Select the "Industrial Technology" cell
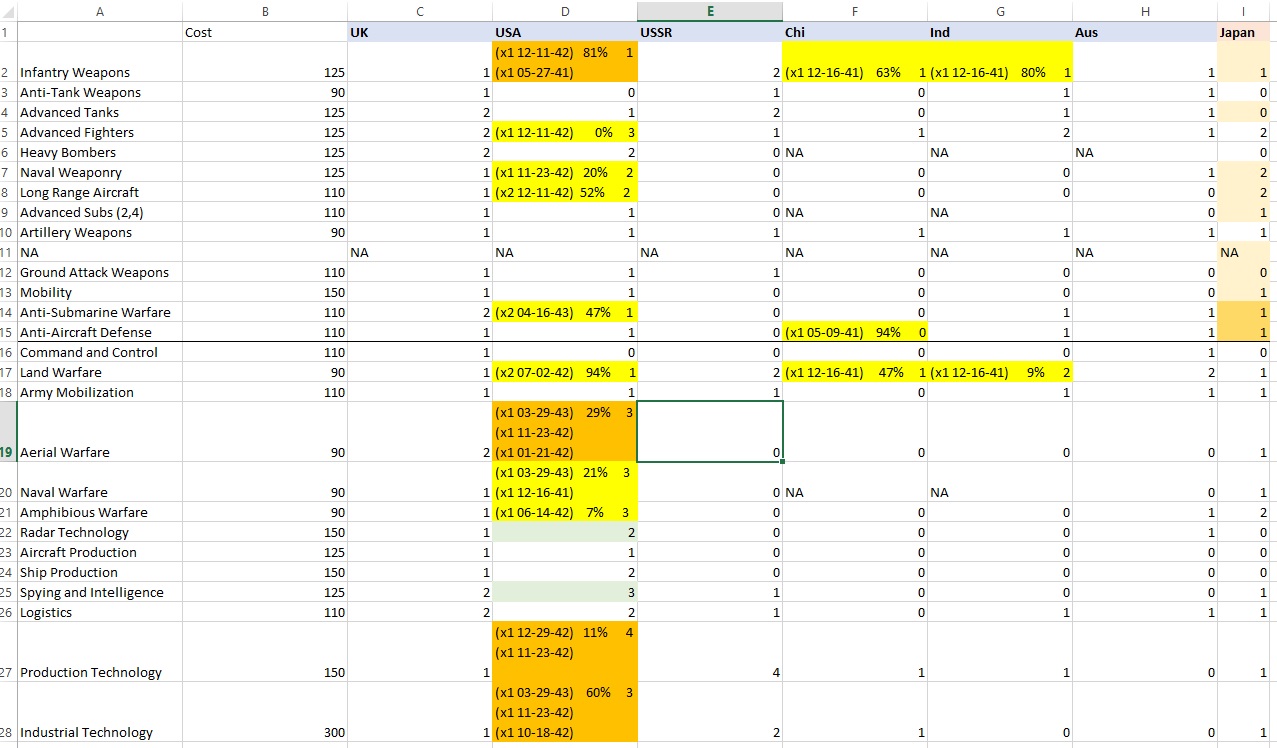The image size is (1277, 748). tap(100, 712)
